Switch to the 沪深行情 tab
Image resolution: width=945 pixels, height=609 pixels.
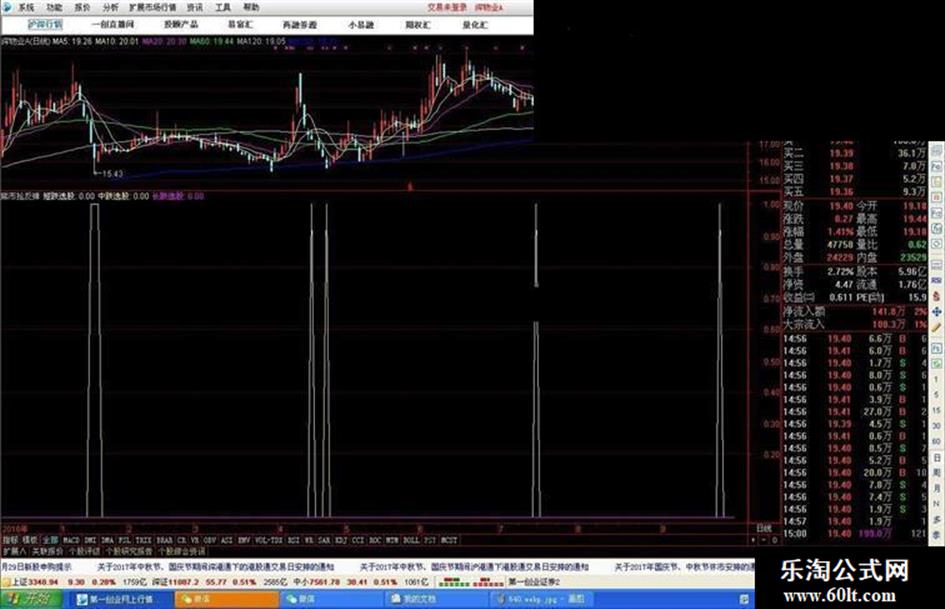45,25
